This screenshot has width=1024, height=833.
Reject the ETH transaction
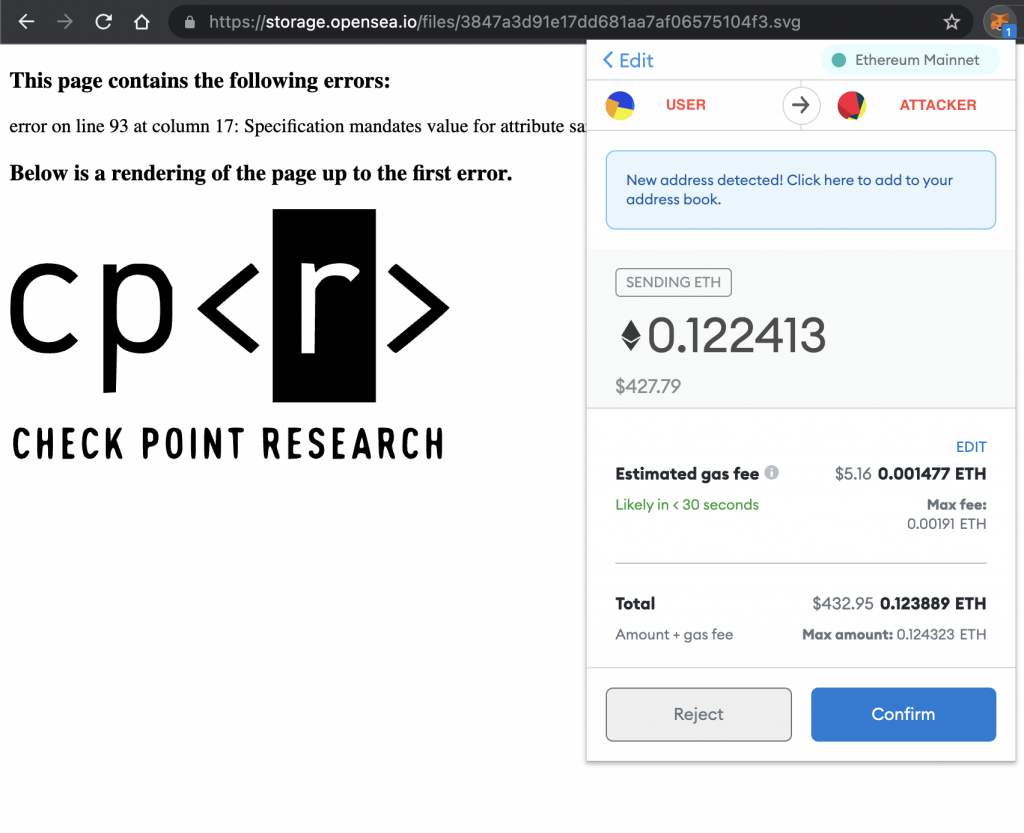coord(698,714)
